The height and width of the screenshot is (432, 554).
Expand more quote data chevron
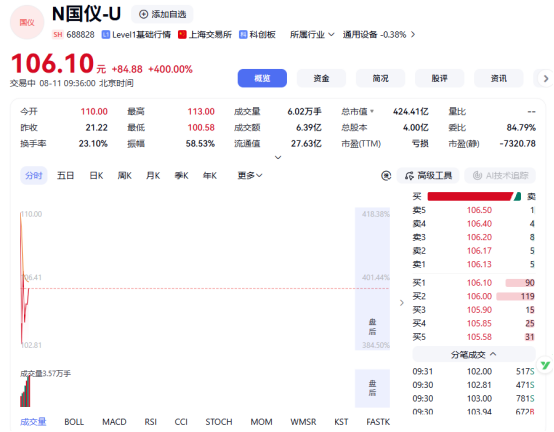pos(278,157)
